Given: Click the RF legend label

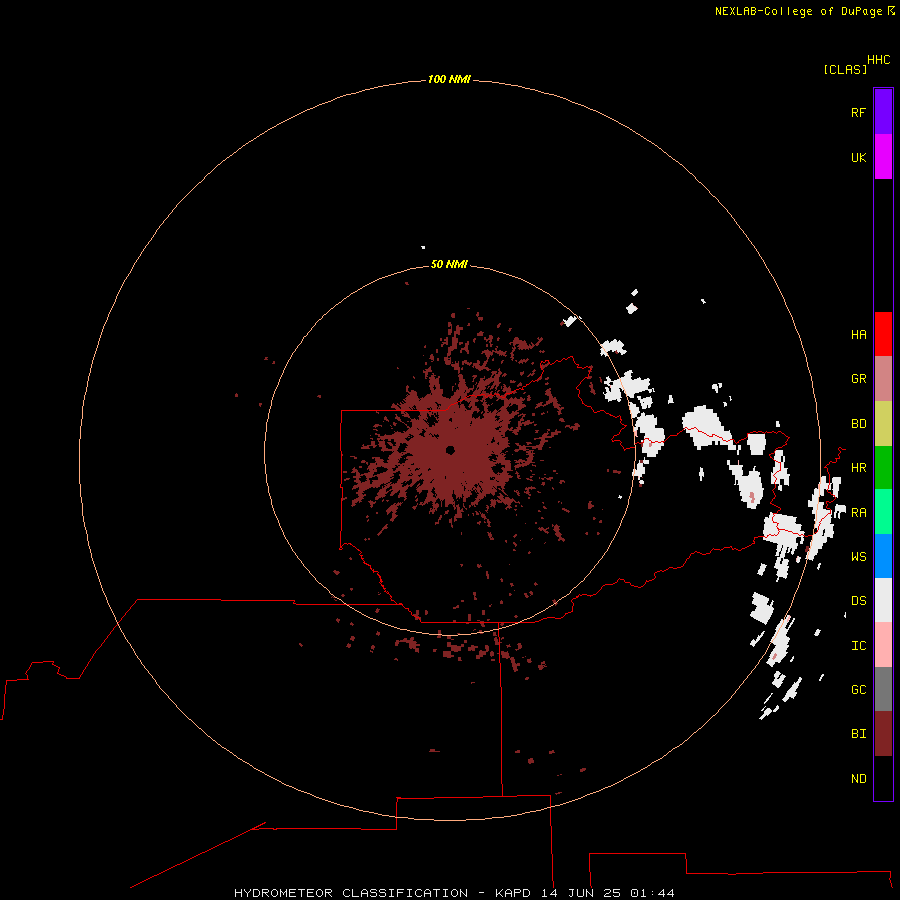Looking at the screenshot, I should [x=858, y=112].
